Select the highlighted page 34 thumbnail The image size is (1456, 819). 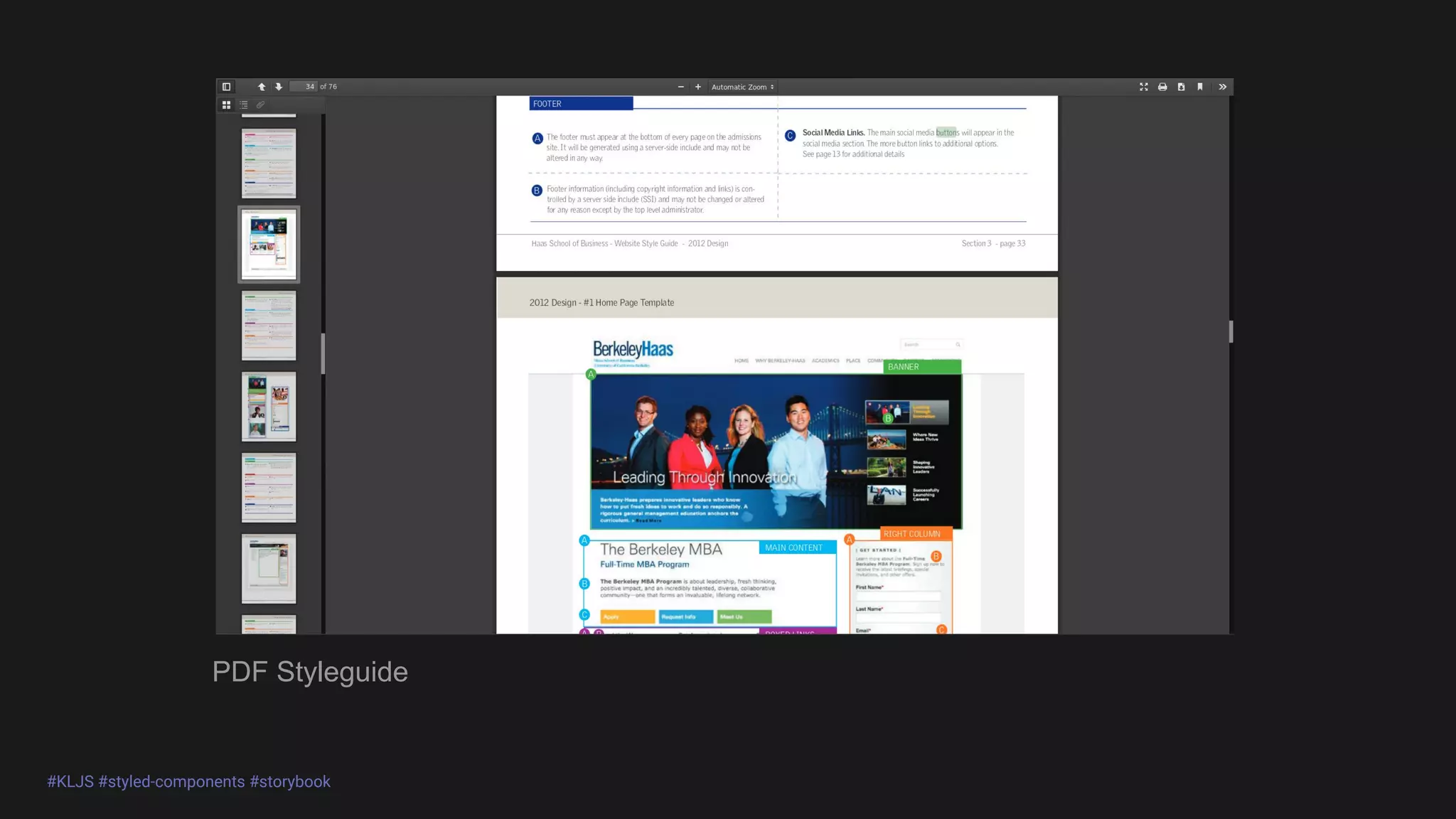(269, 245)
